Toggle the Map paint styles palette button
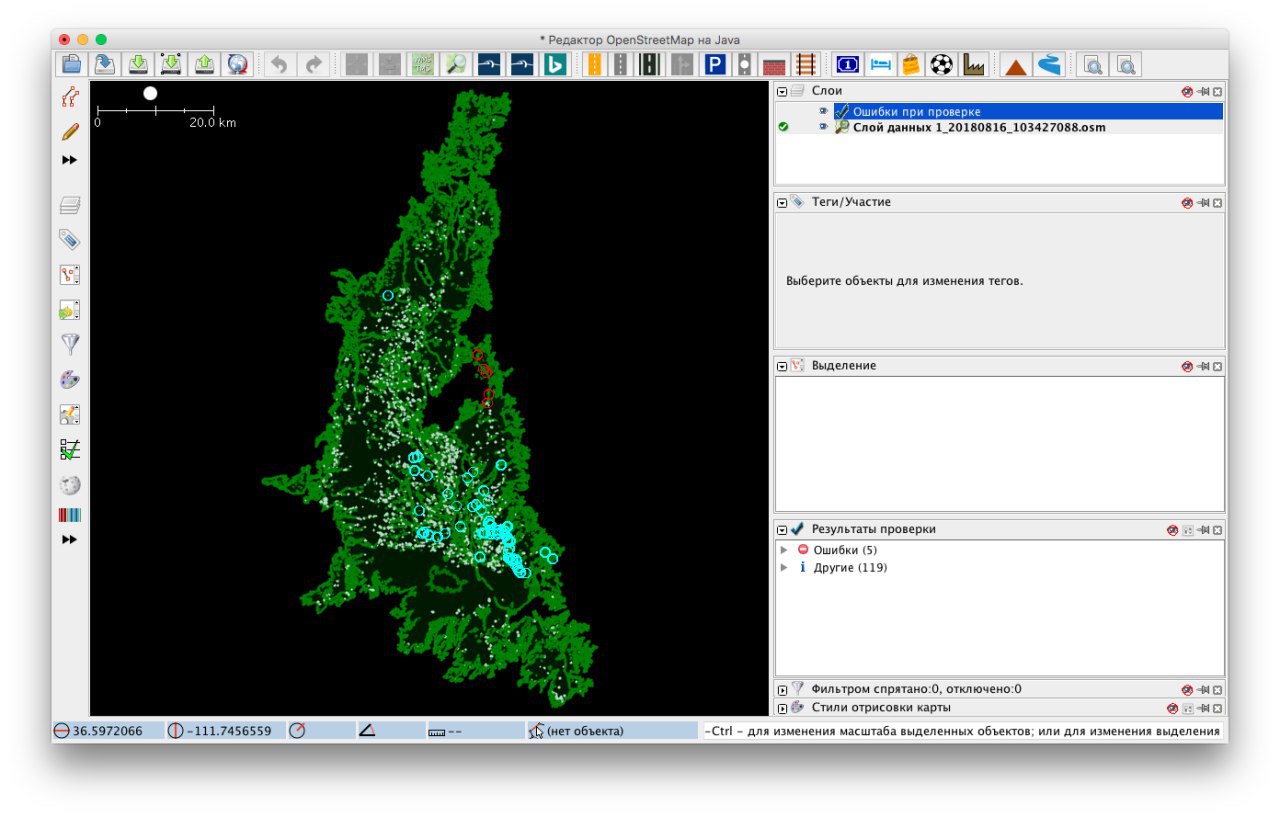Viewport: 1280px width, 817px height. pyautogui.click(x=70, y=379)
